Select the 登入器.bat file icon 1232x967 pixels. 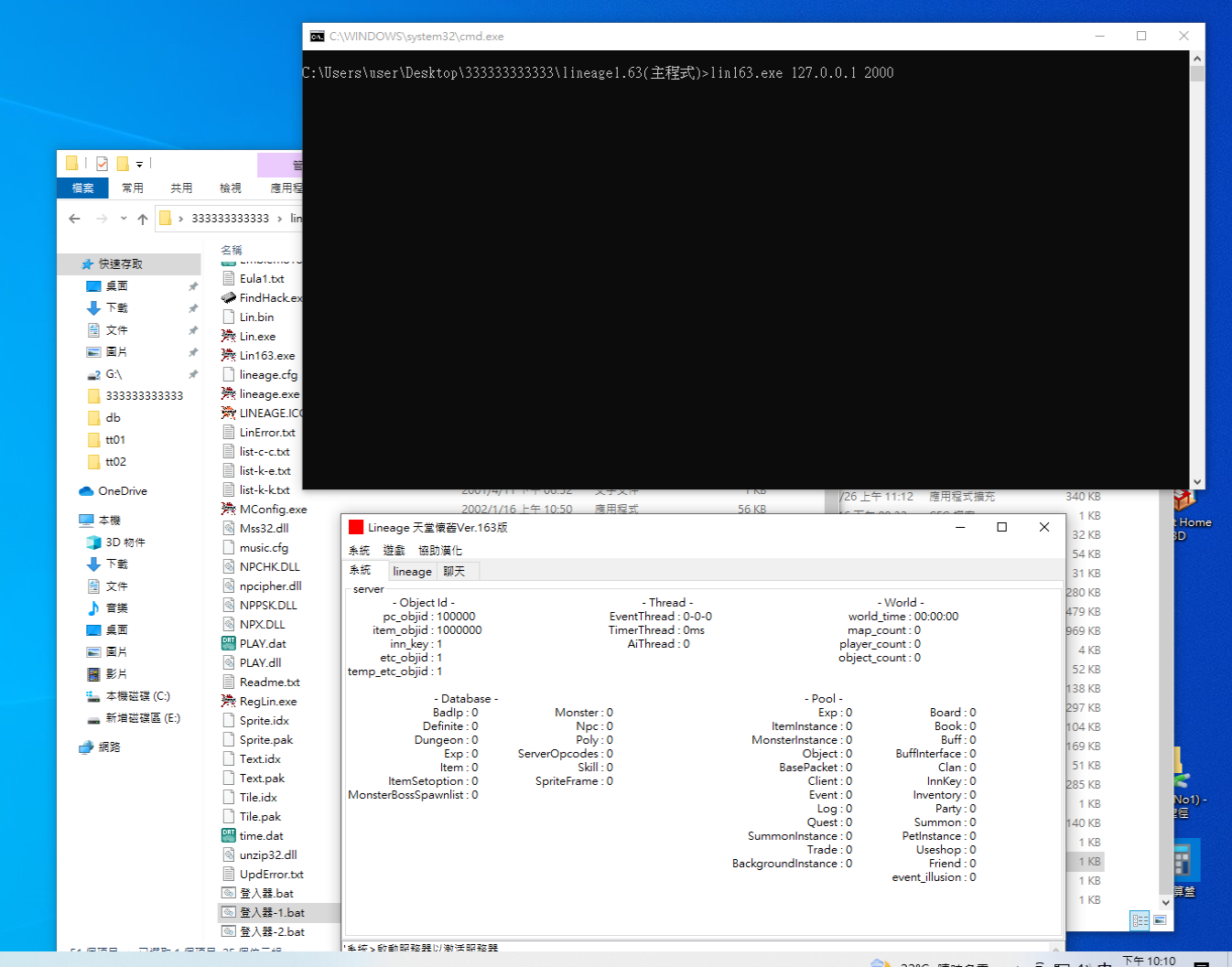point(229,893)
